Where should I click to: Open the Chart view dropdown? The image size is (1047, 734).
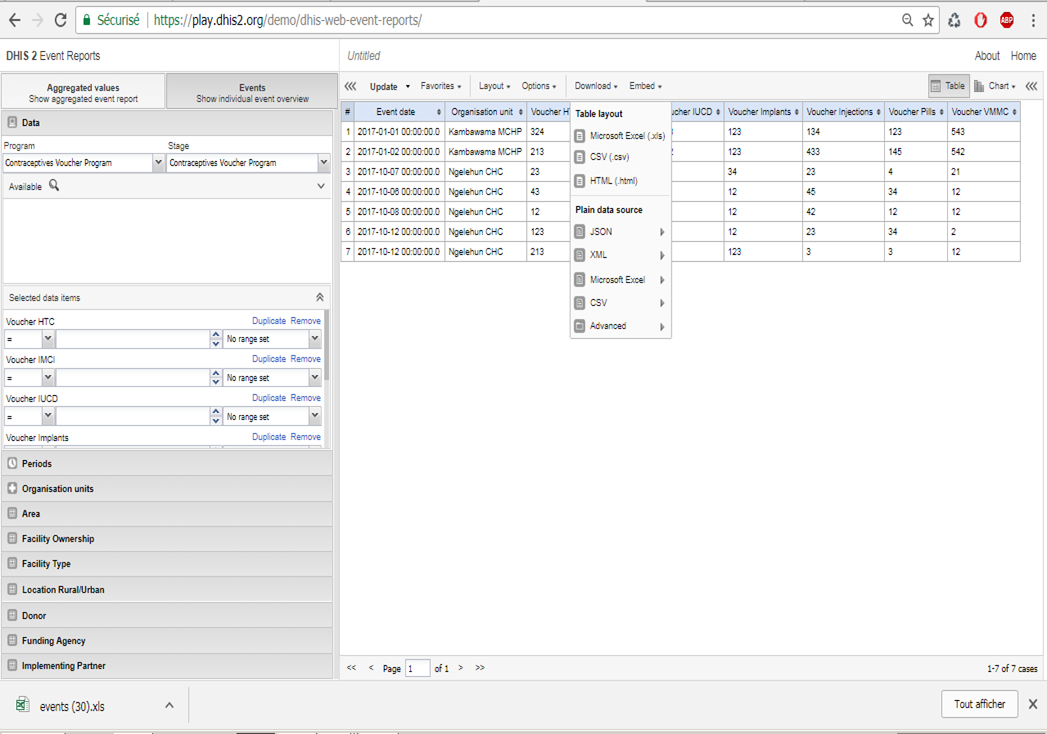click(996, 87)
